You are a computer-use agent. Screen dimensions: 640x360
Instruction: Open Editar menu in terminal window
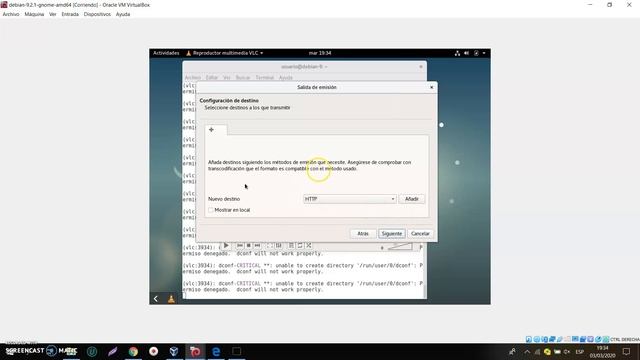211,78
